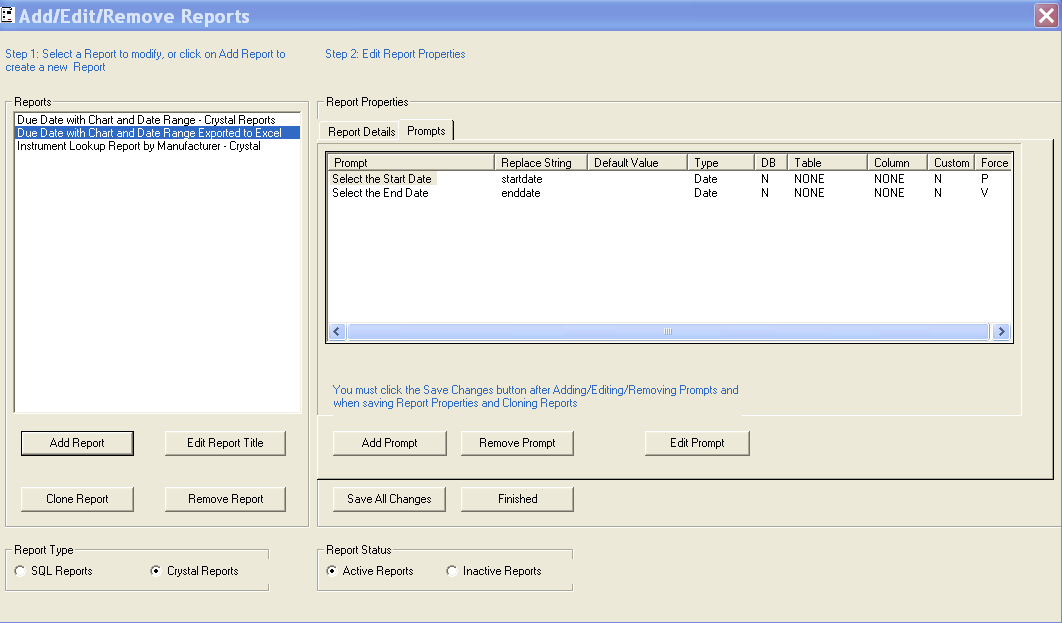
Task: Select the 'Select the End Date' prompt row
Action: (x=380, y=193)
